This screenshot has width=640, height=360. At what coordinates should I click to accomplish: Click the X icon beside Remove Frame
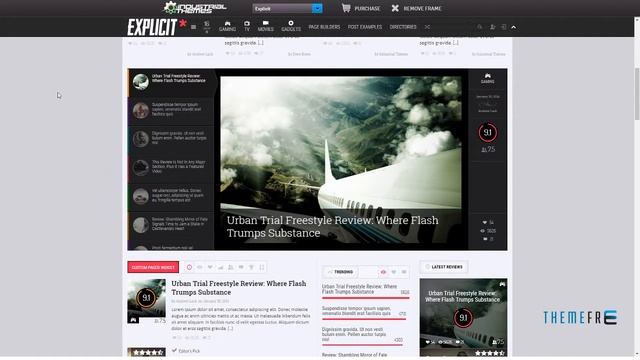coord(395,8)
